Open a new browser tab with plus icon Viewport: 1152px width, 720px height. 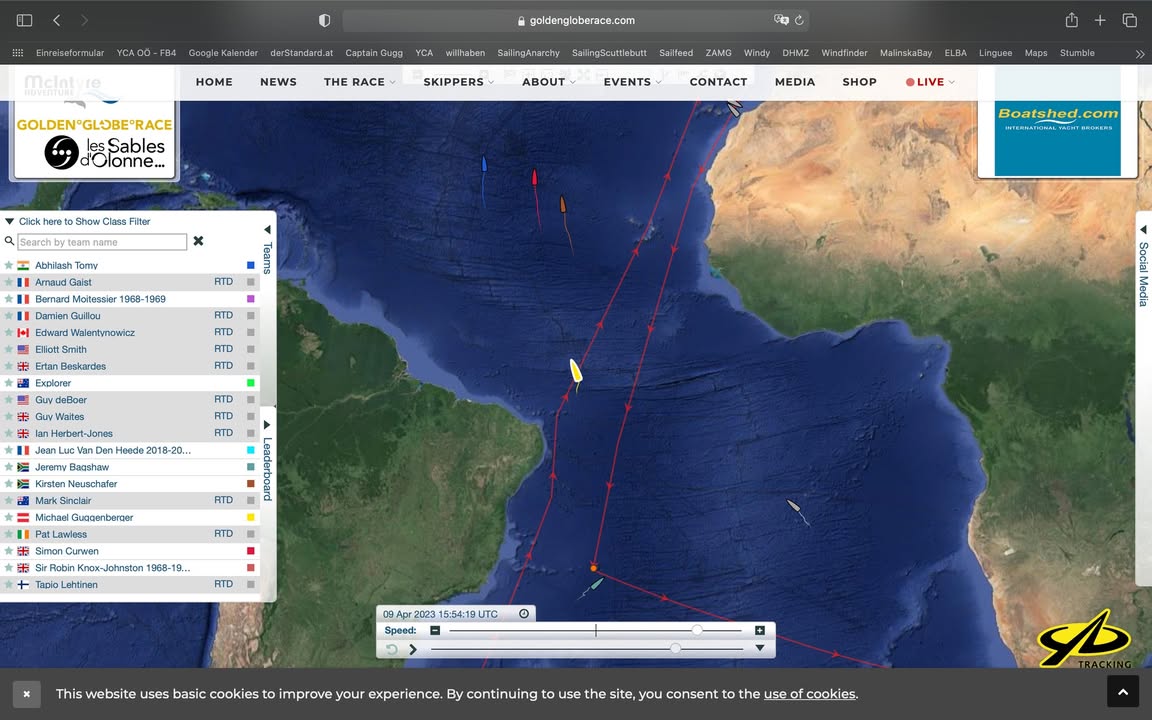[x=1100, y=21]
